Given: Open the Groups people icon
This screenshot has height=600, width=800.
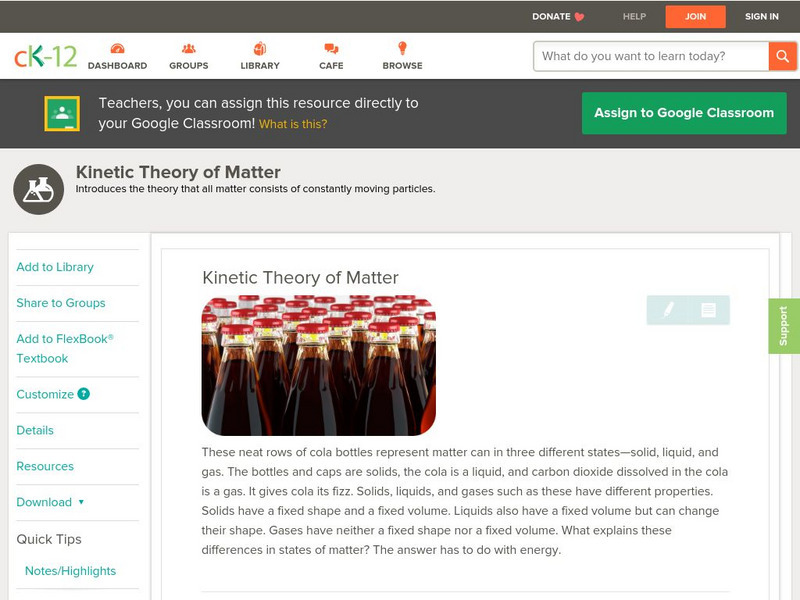Looking at the screenshot, I should [189, 48].
